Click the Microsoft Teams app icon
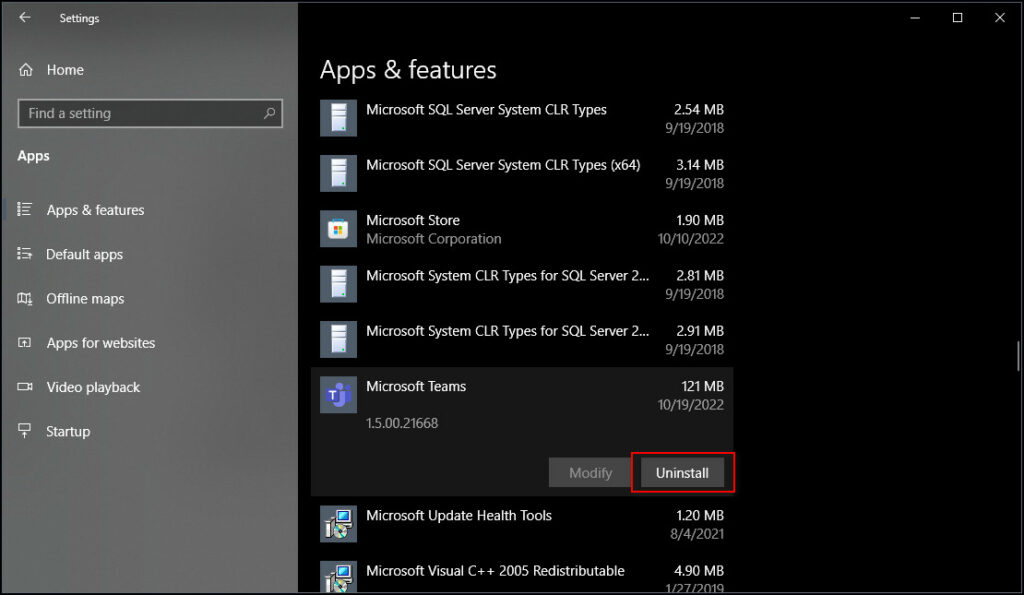 338,394
